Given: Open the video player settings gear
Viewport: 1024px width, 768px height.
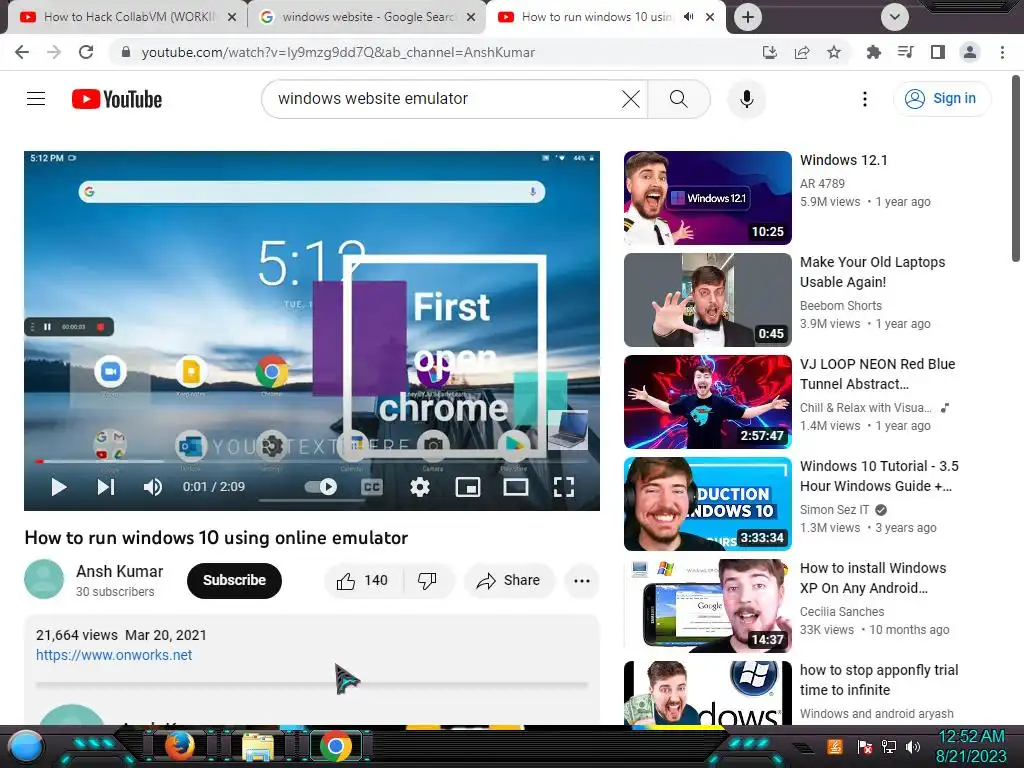Looking at the screenshot, I should click(x=420, y=487).
